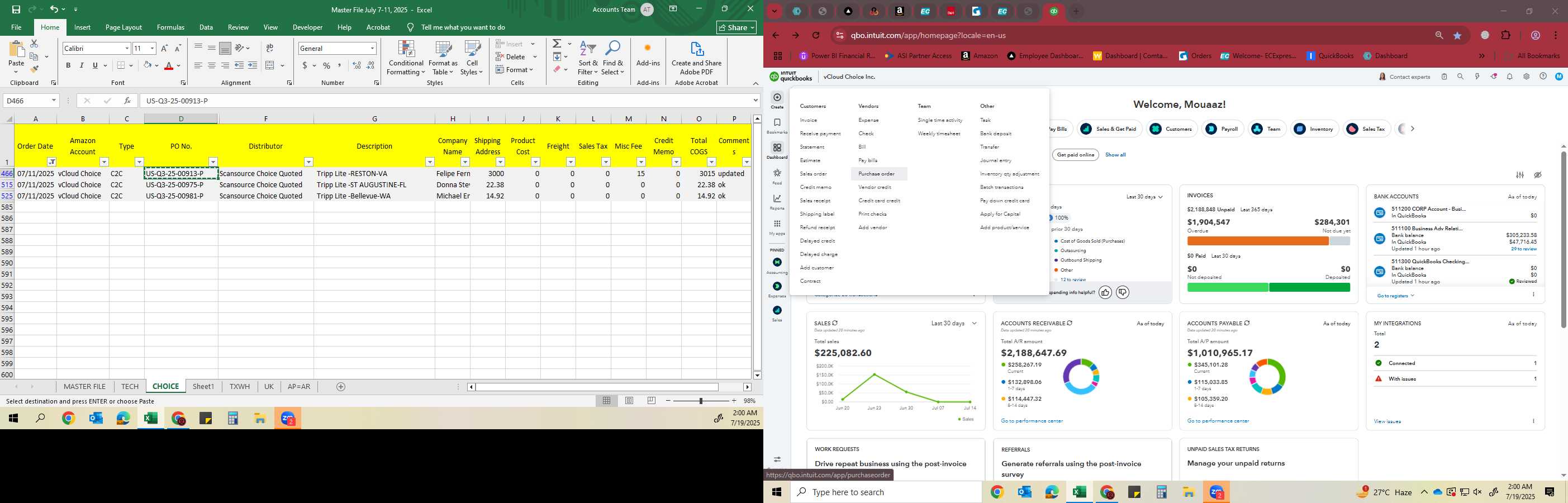Toggle Center horizontal alignment in Excel
The height and width of the screenshot is (503, 1568).
click(212, 66)
